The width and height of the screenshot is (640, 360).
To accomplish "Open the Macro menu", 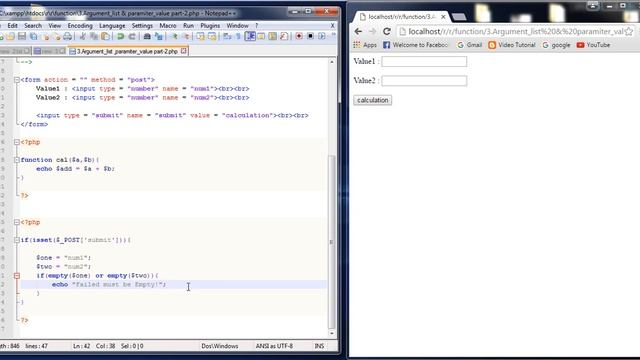I will [168, 25].
